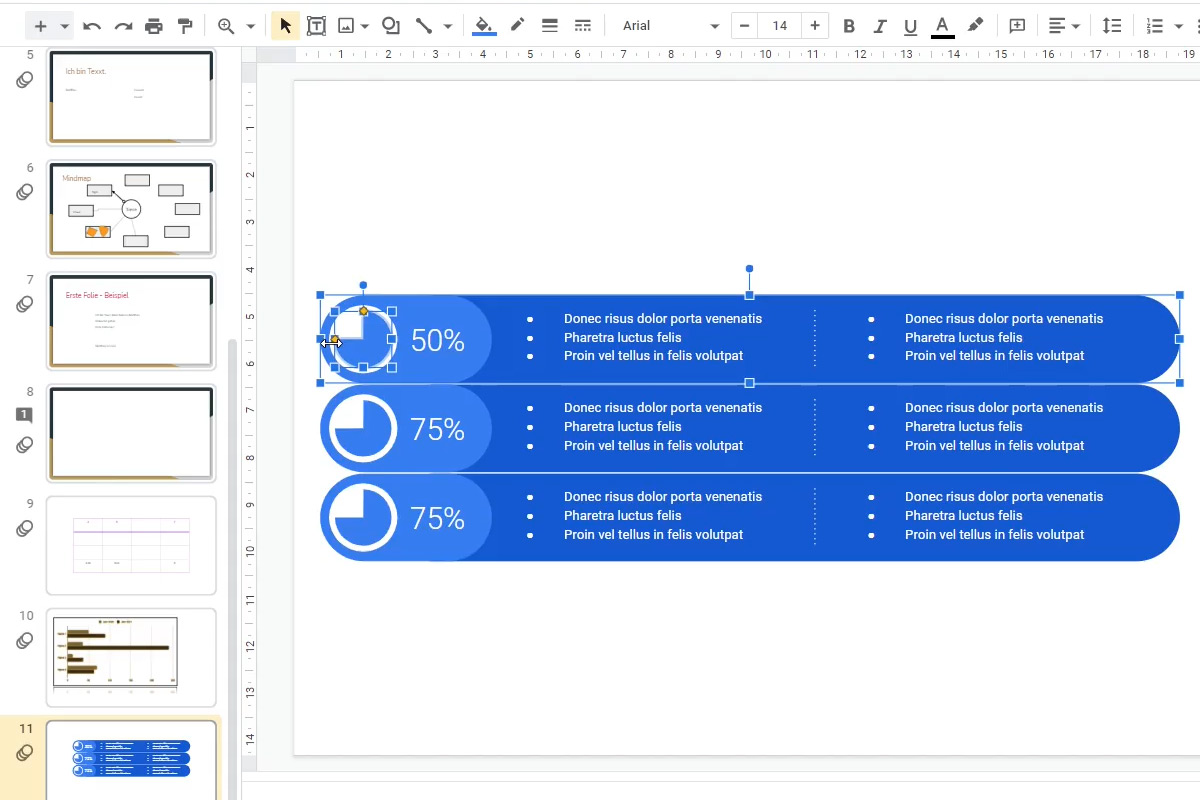1200x800 pixels.
Task: Select slide 11 blue infographic thumbnail
Action: pos(131,760)
